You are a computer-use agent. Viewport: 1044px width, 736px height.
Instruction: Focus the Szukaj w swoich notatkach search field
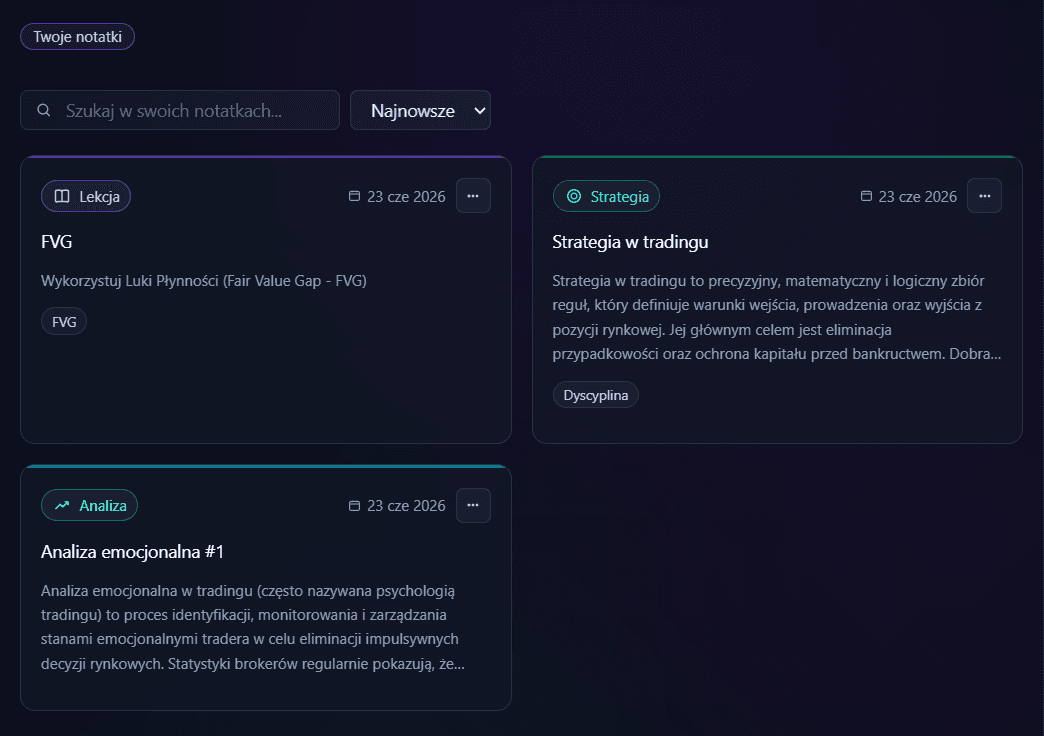click(180, 110)
